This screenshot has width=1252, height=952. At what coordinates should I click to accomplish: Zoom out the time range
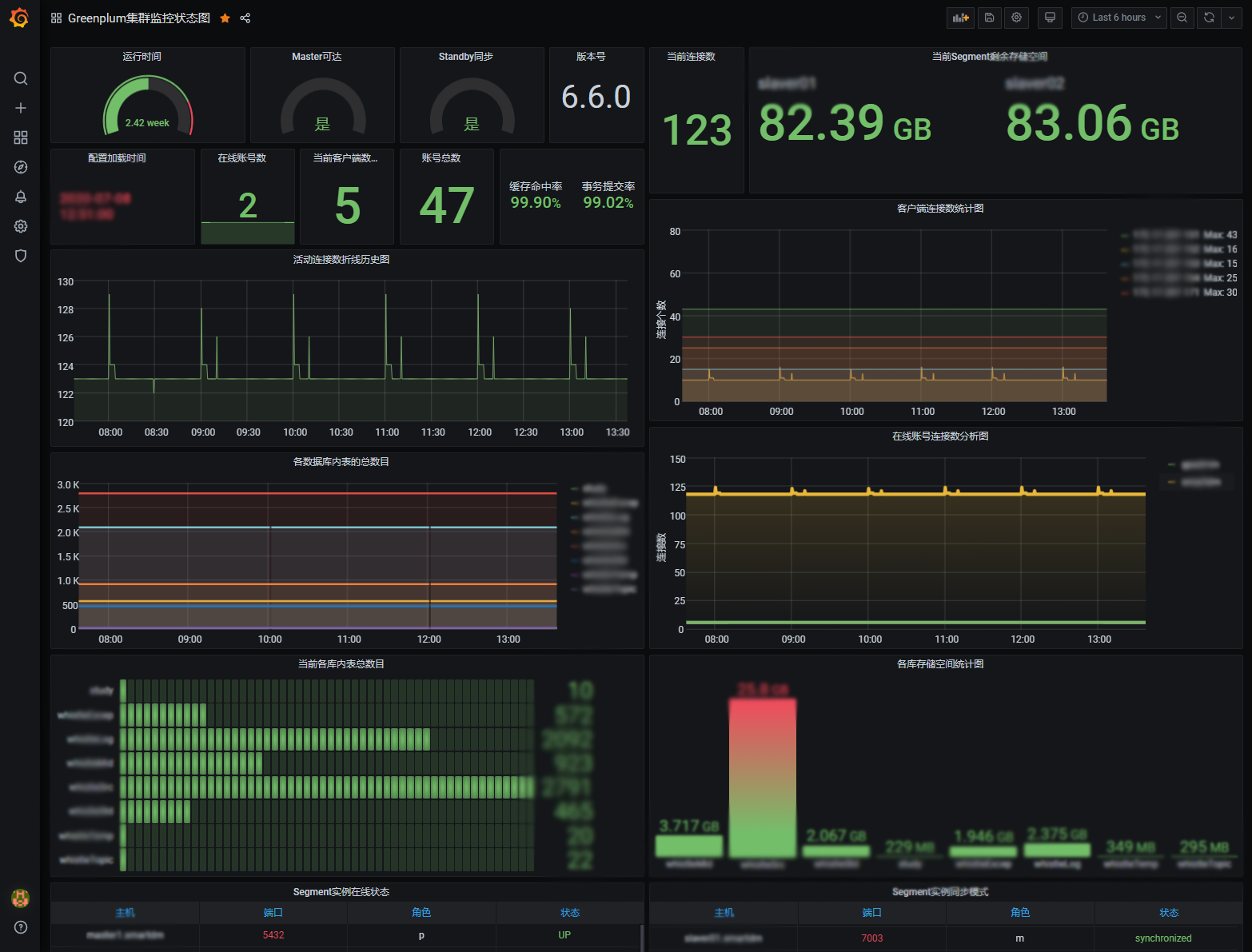tap(1182, 18)
